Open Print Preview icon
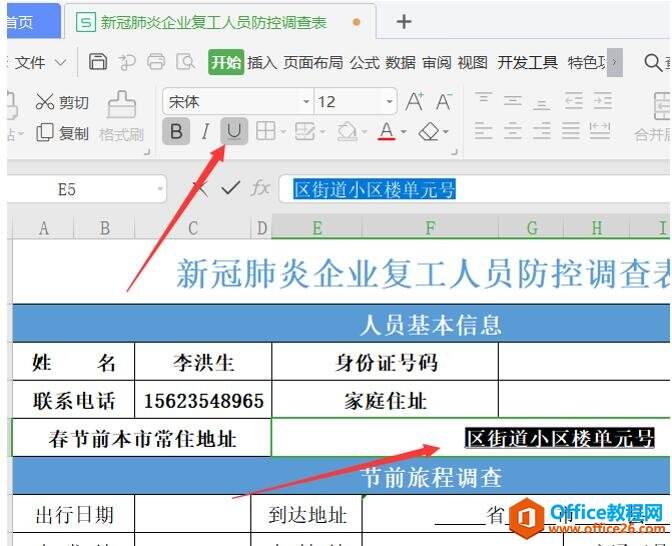The height and width of the screenshot is (546, 672). pos(186,62)
